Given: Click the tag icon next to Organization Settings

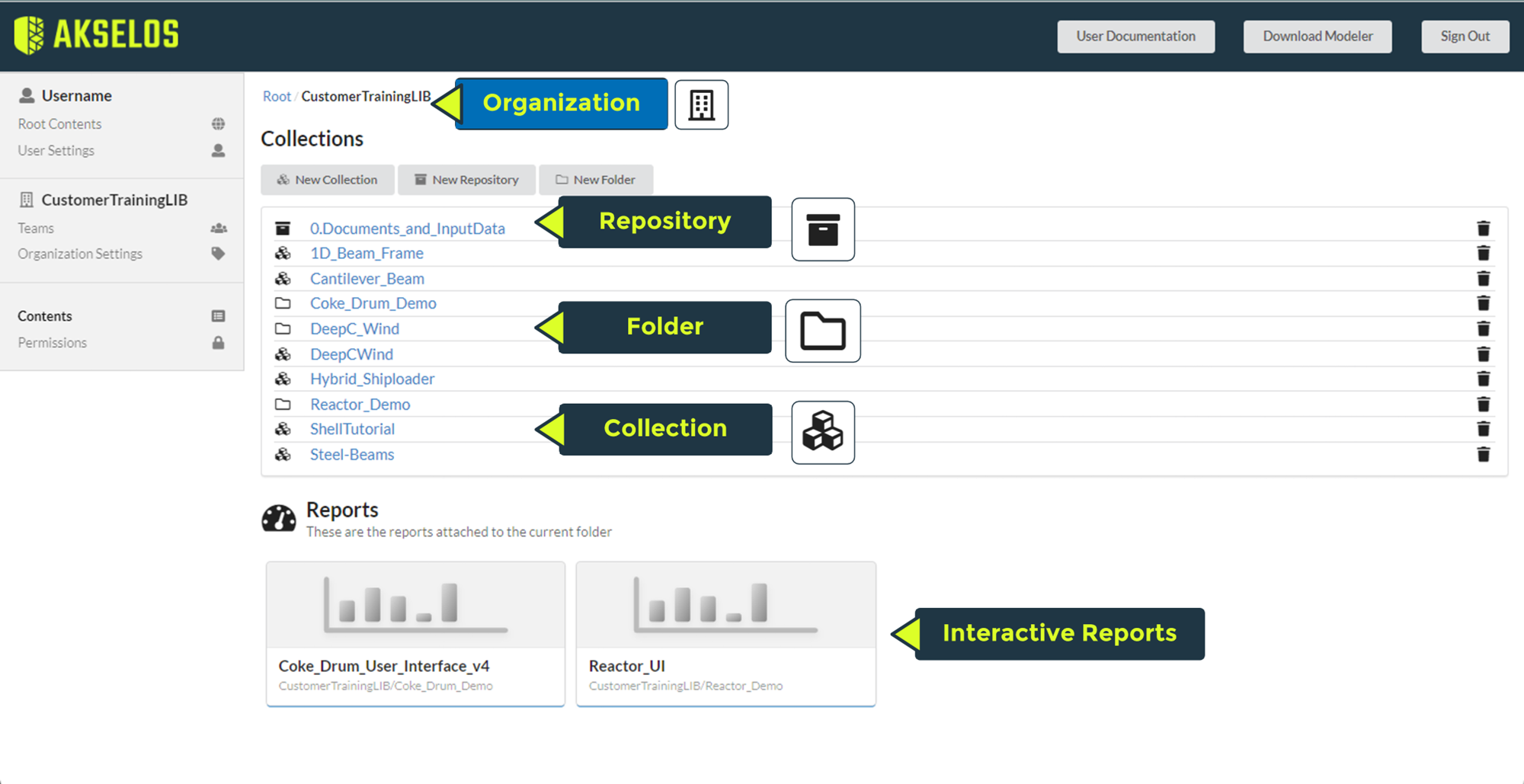Looking at the screenshot, I should pos(218,254).
